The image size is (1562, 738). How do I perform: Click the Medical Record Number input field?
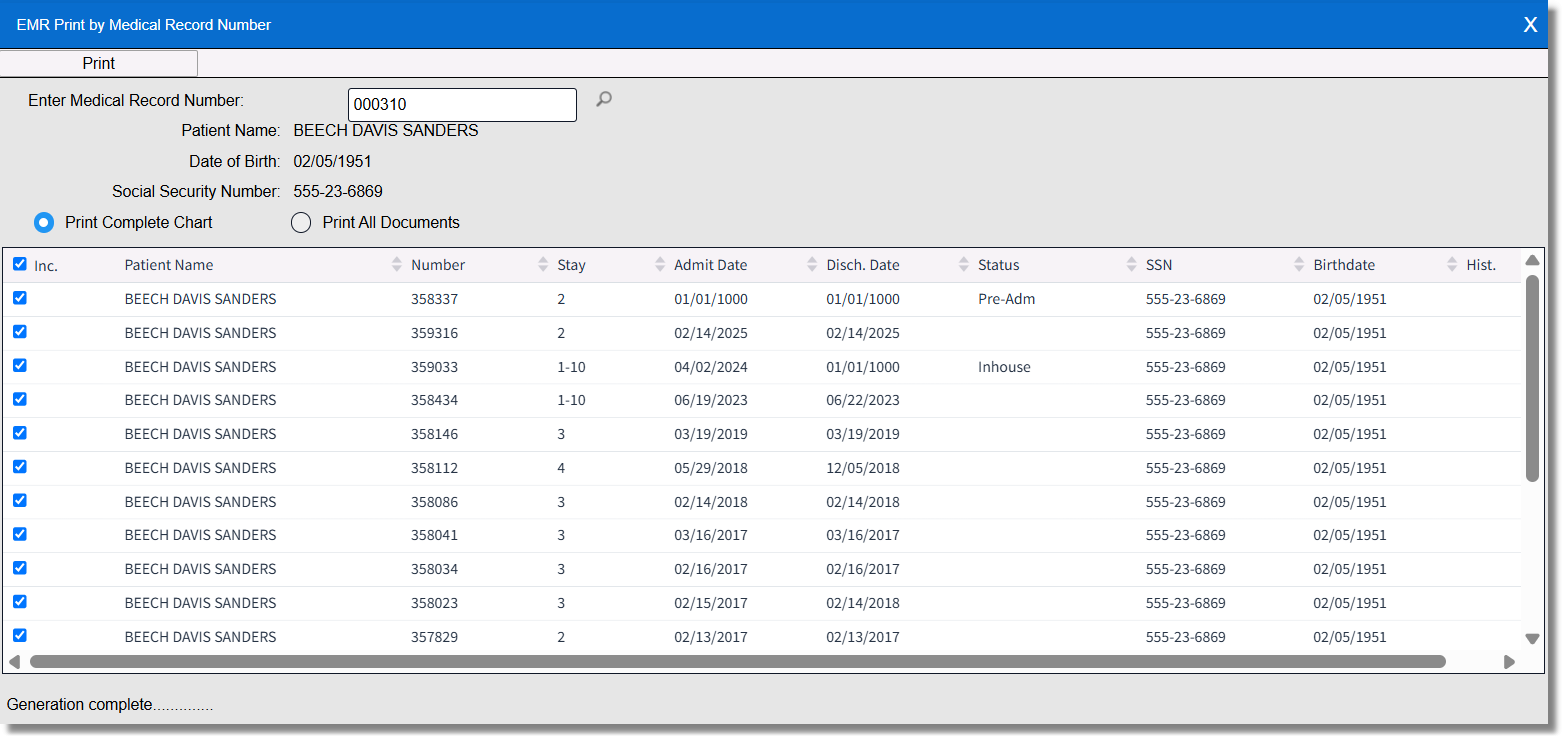pos(462,104)
